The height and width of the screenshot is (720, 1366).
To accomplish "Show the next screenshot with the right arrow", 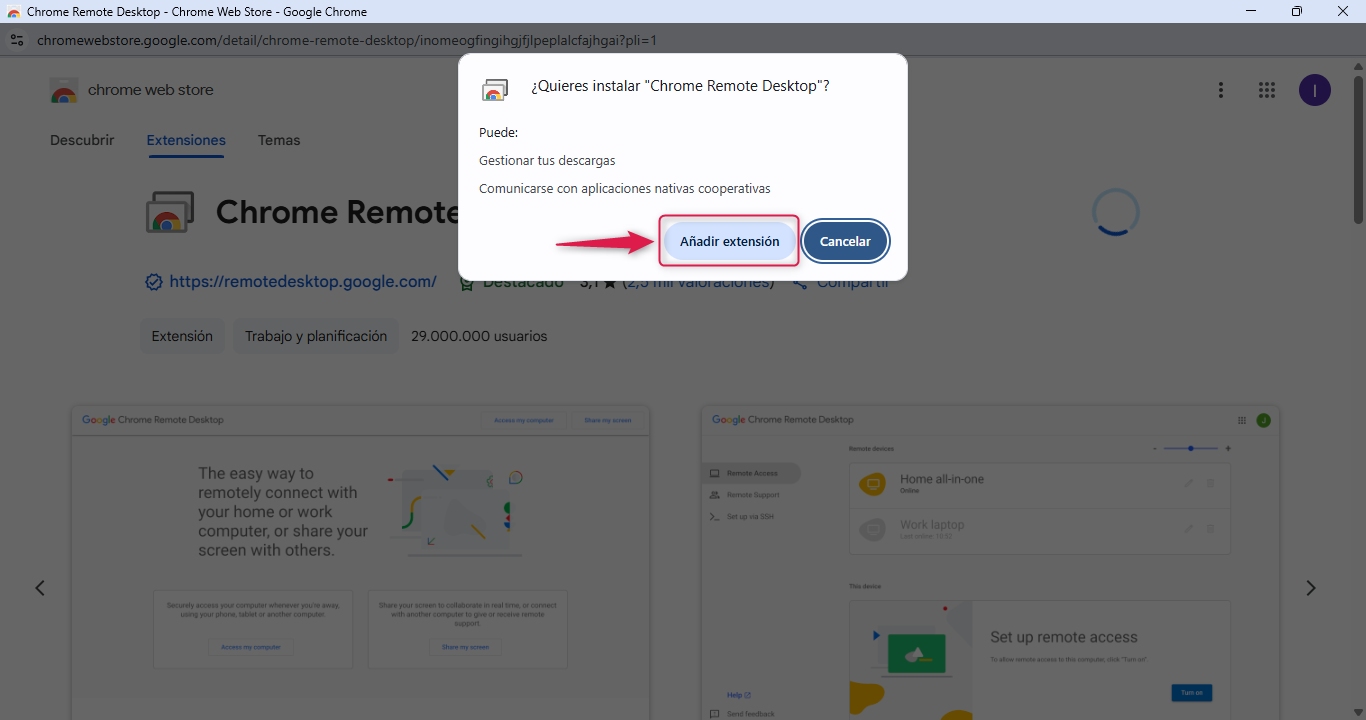I will click(1311, 588).
